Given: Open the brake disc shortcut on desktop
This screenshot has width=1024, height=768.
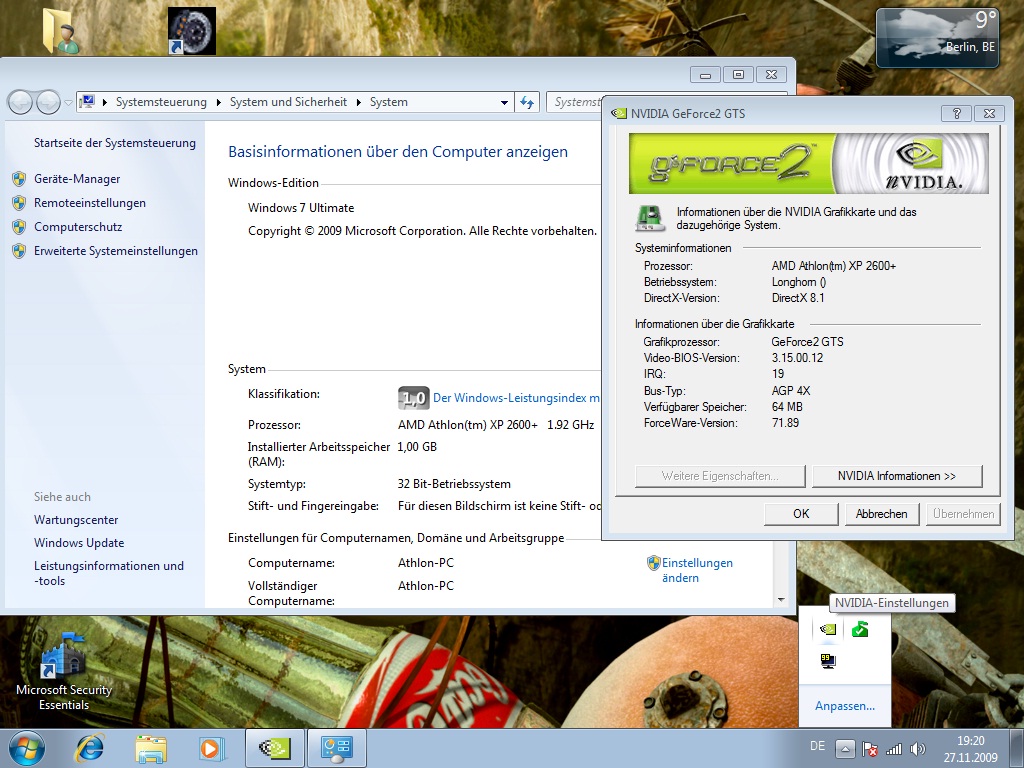Looking at the screenshot, I should click(192, 31).
